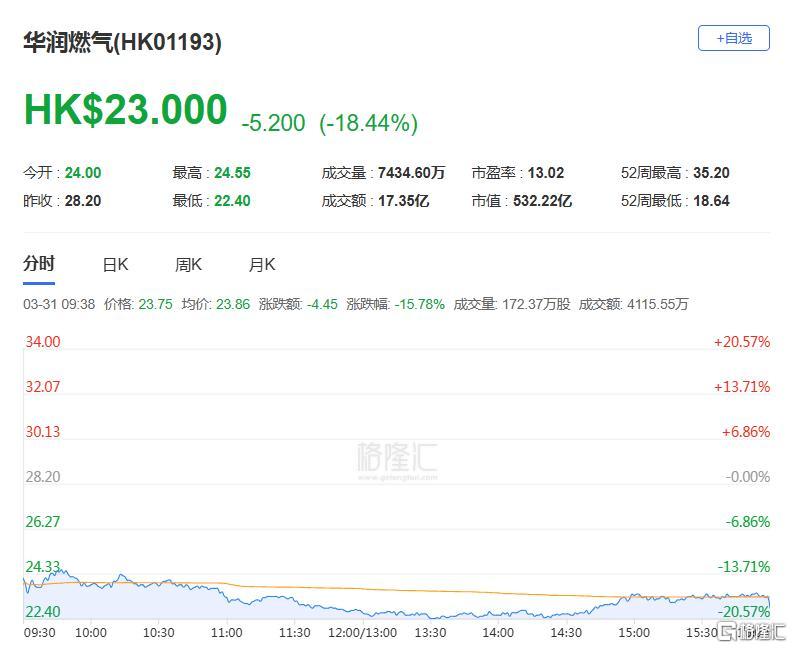Click the chart info 成交额 4115.55万
The image size is (792, 648).
[x=633, y=304]
